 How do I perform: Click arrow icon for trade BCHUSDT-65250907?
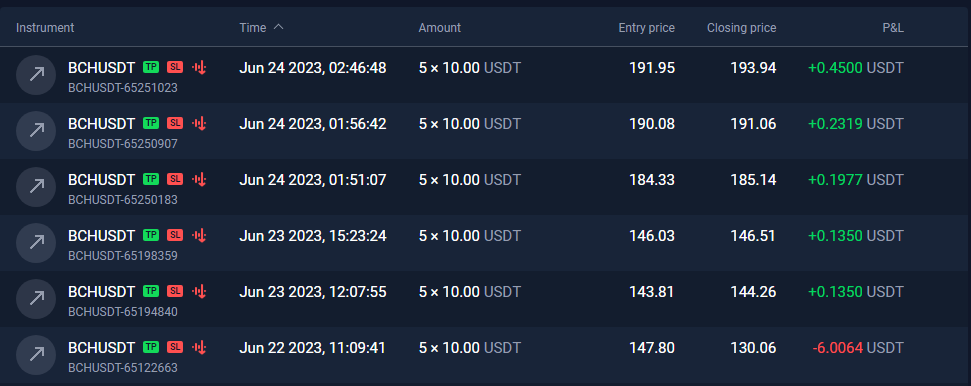36,131
